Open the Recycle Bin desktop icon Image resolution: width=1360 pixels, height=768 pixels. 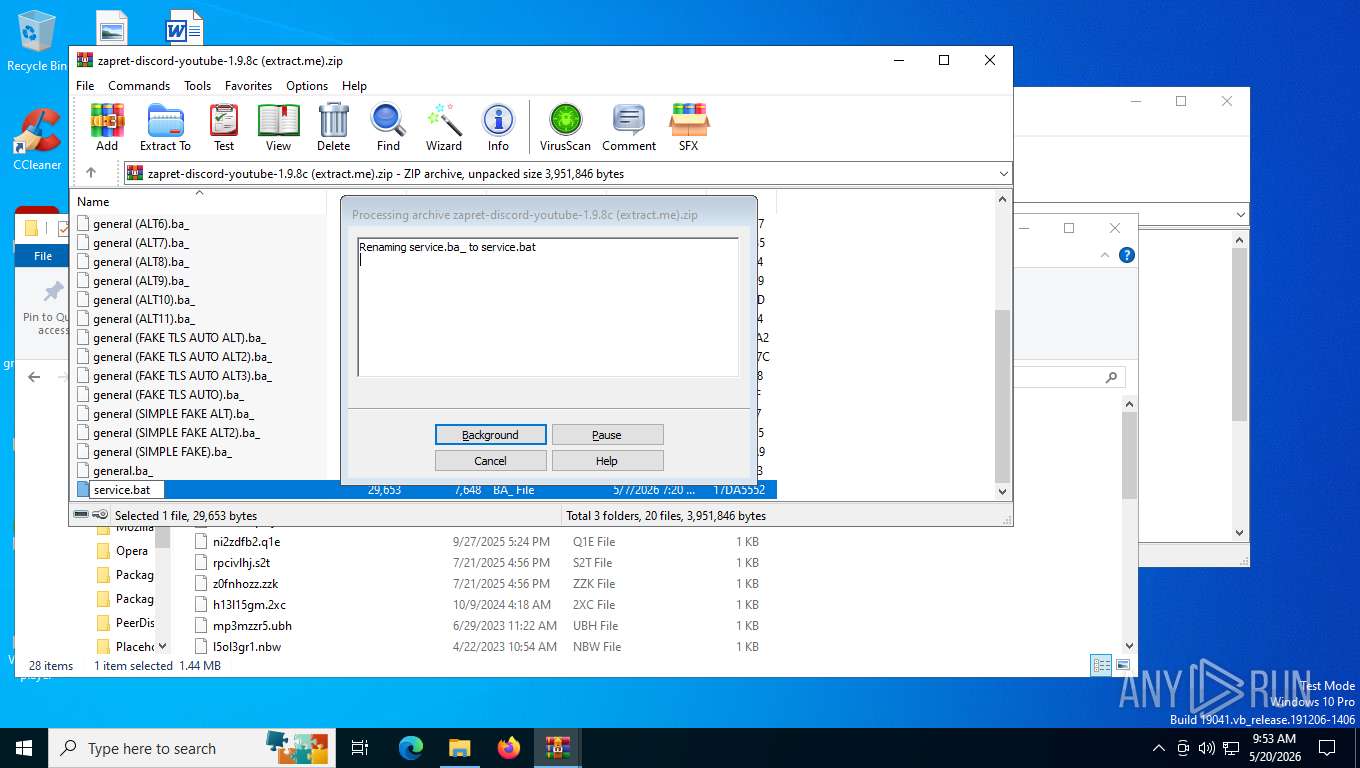[37, 40]
